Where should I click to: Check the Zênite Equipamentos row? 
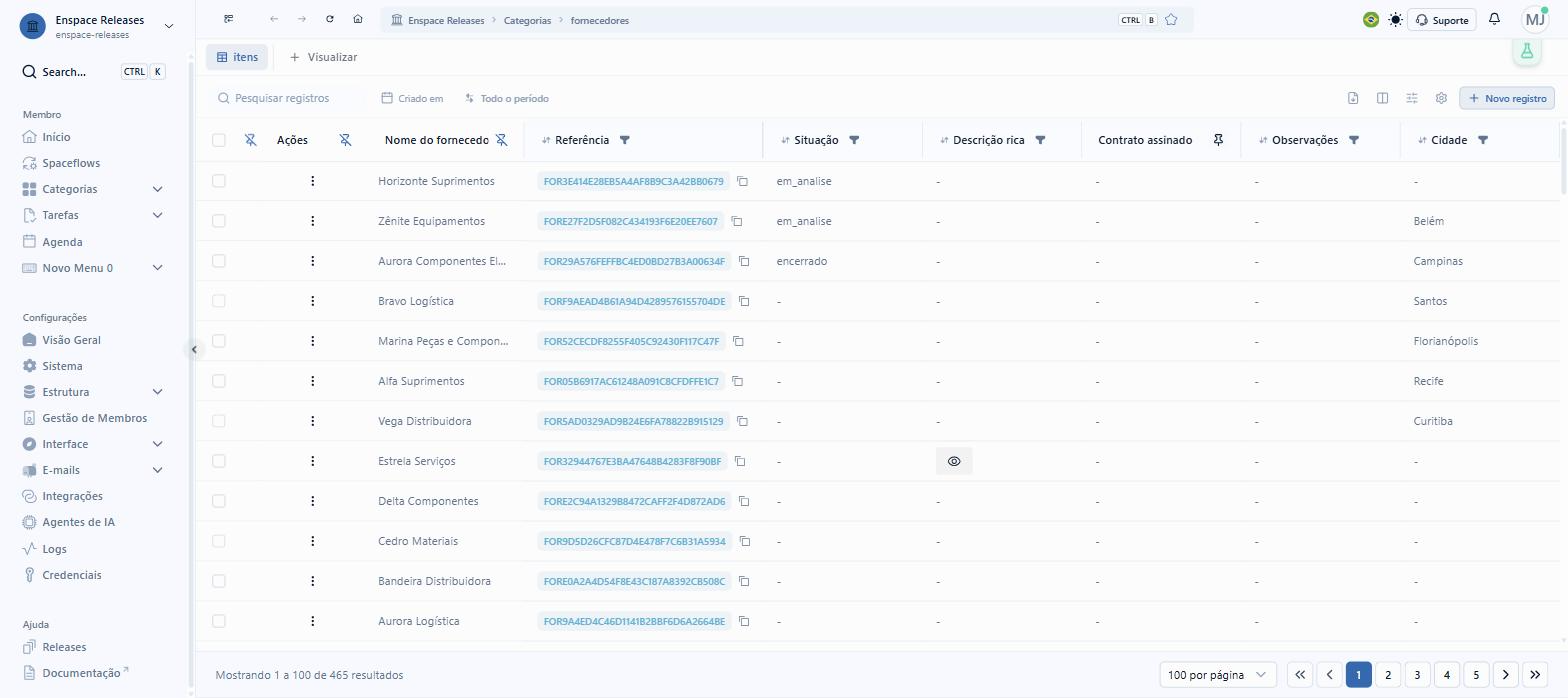click(219, 221)
